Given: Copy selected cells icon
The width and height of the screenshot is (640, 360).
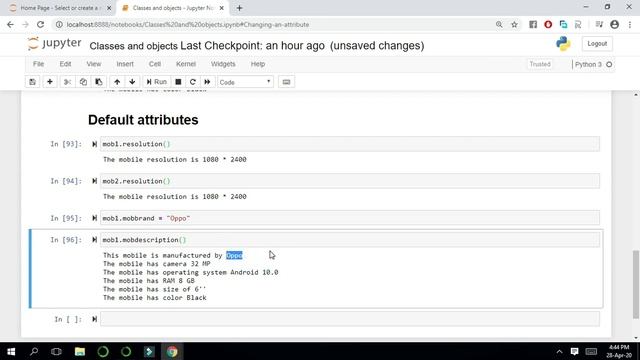Looking at the screenshot, I should [83, 82].
